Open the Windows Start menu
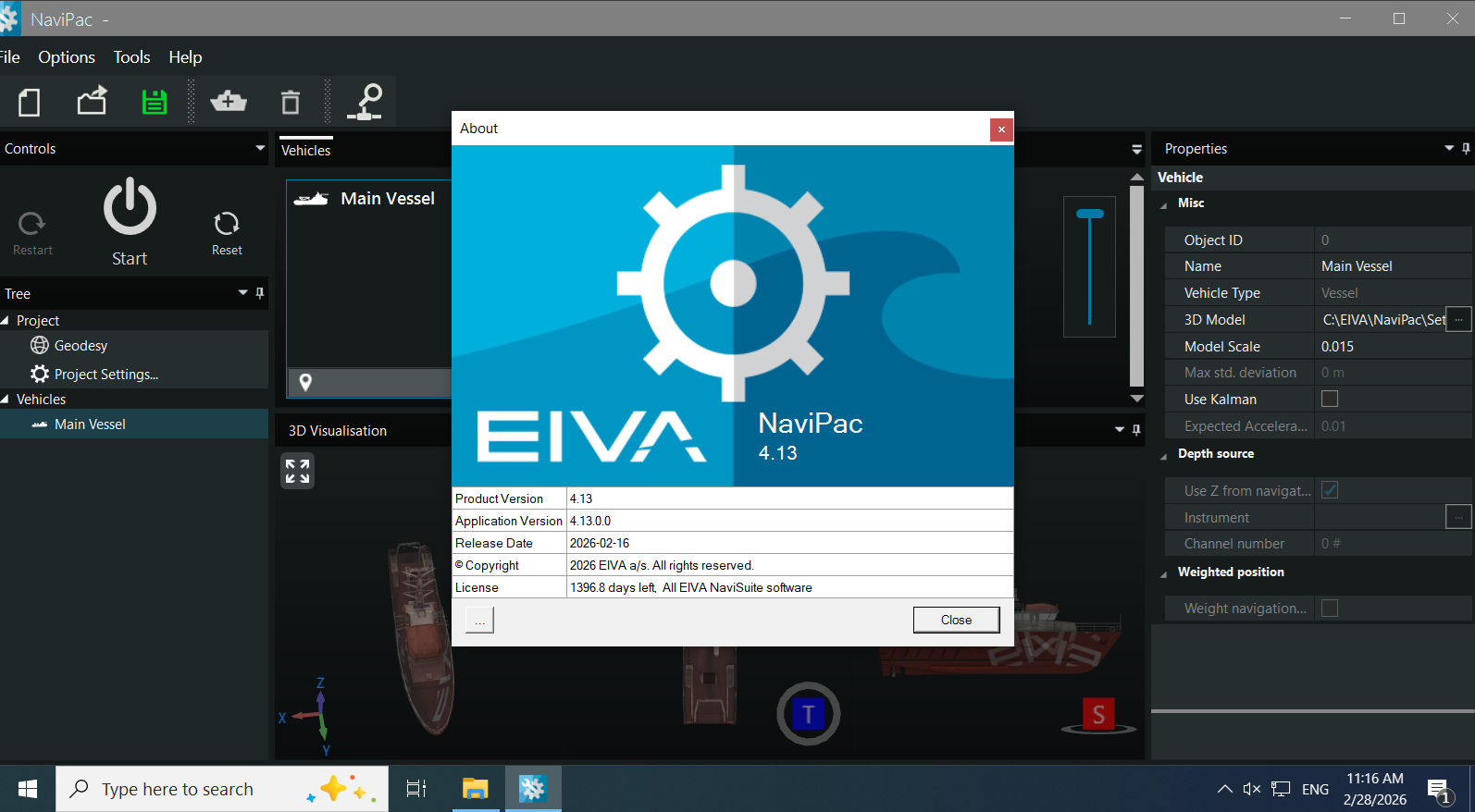Image resolution: width=1475 pixels, height=812 pixels. point(28,789)
